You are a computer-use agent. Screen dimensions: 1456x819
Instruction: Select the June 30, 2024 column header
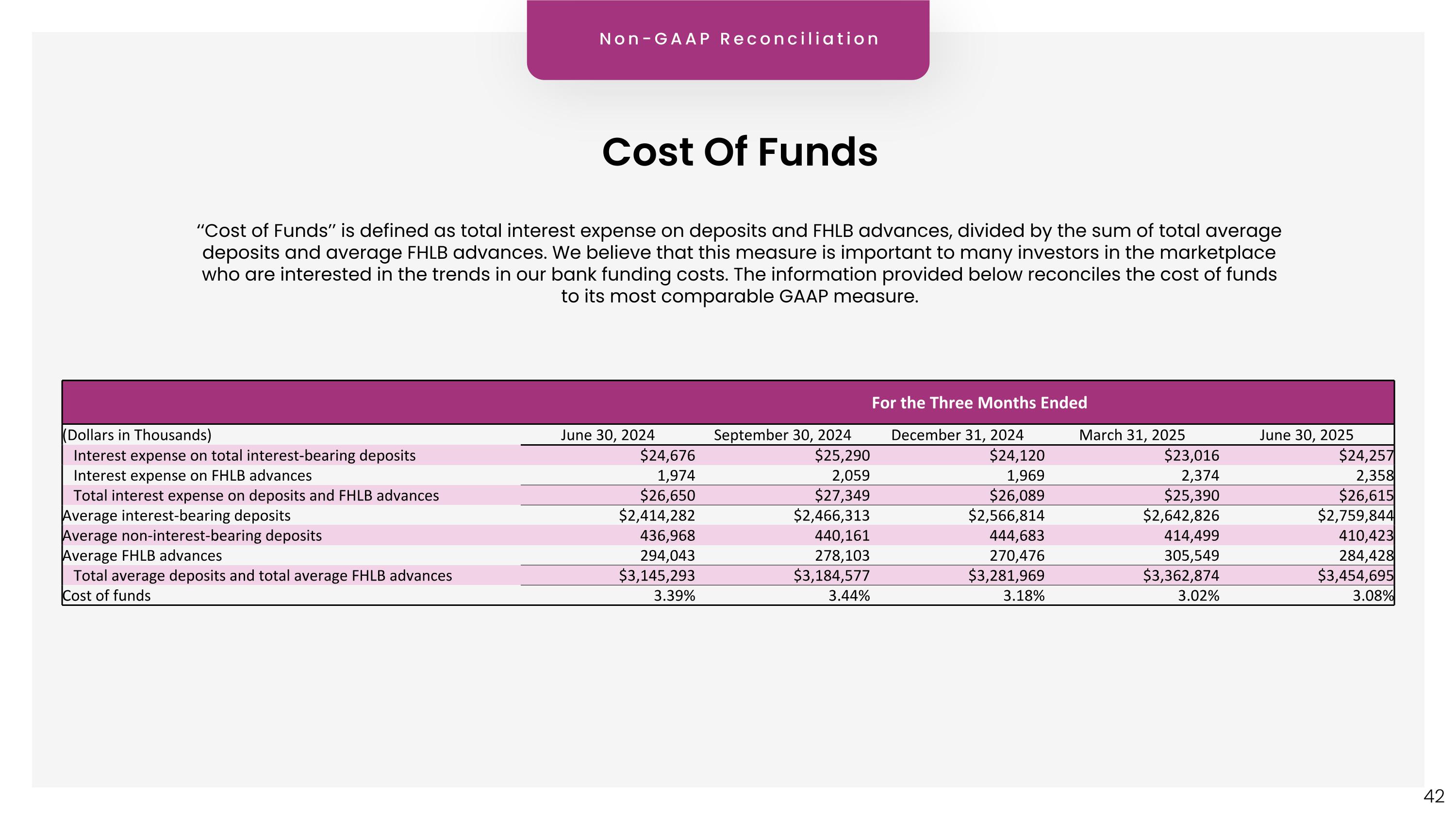tap(607, 435)
